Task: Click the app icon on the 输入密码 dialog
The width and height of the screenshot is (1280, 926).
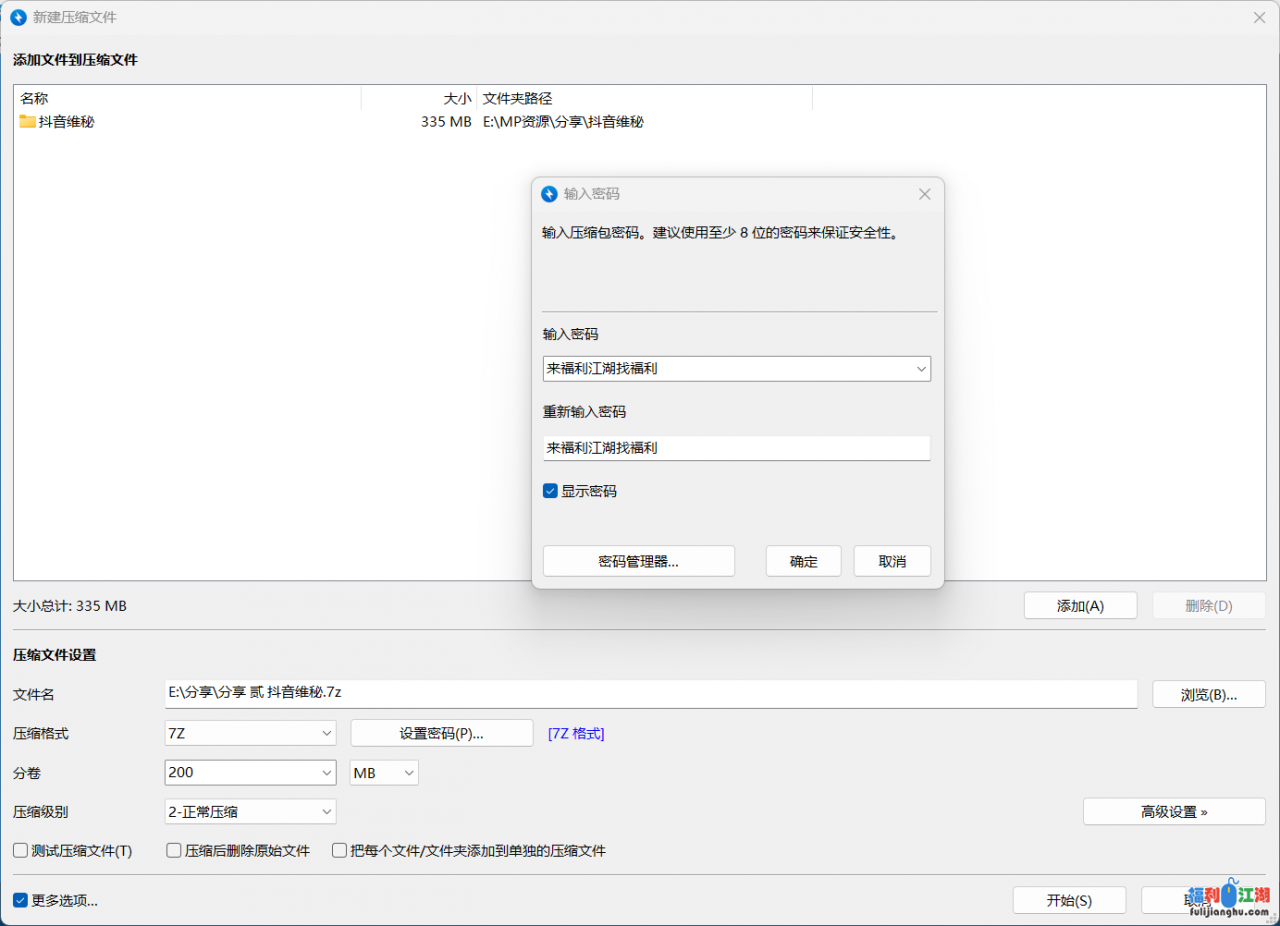Action: tap(549, 194)
